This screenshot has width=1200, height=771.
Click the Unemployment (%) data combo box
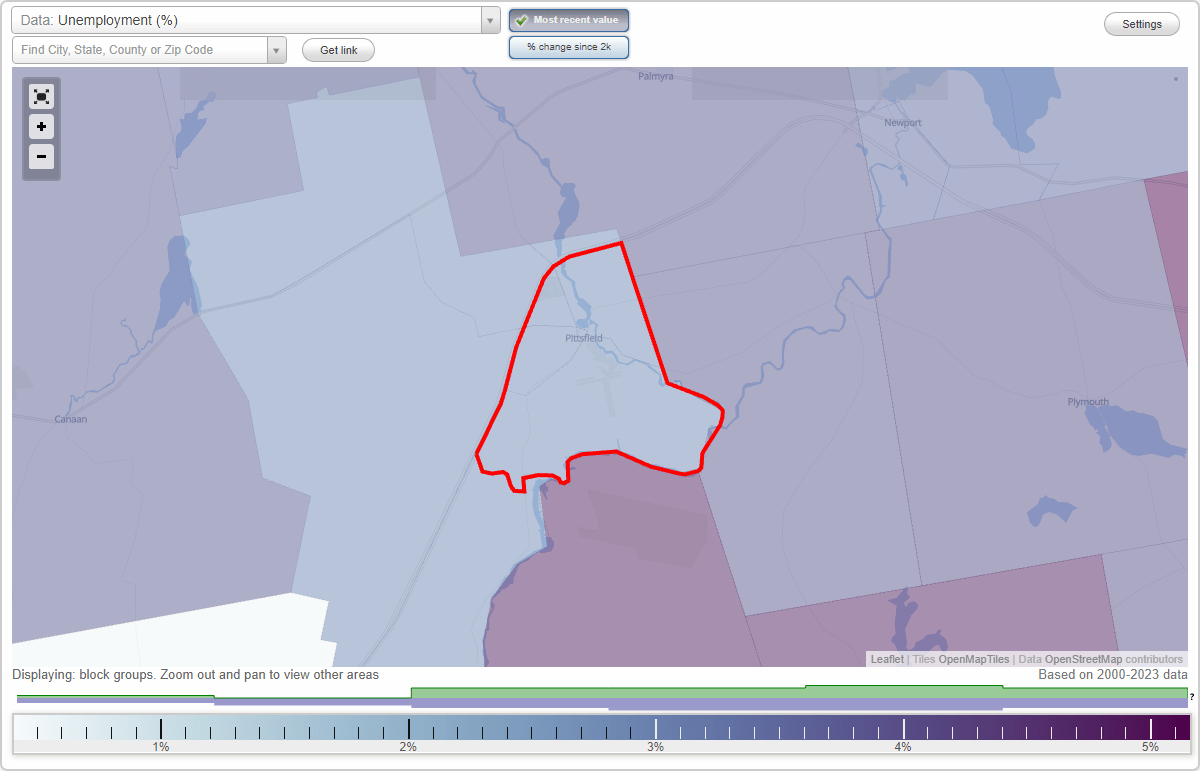tap(250, 19)
